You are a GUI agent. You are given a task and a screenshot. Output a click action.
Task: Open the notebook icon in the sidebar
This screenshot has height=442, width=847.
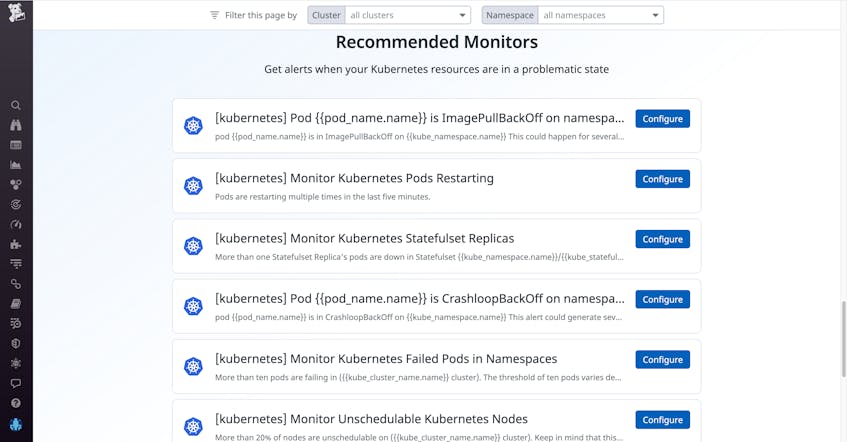(x=16, y=304)
